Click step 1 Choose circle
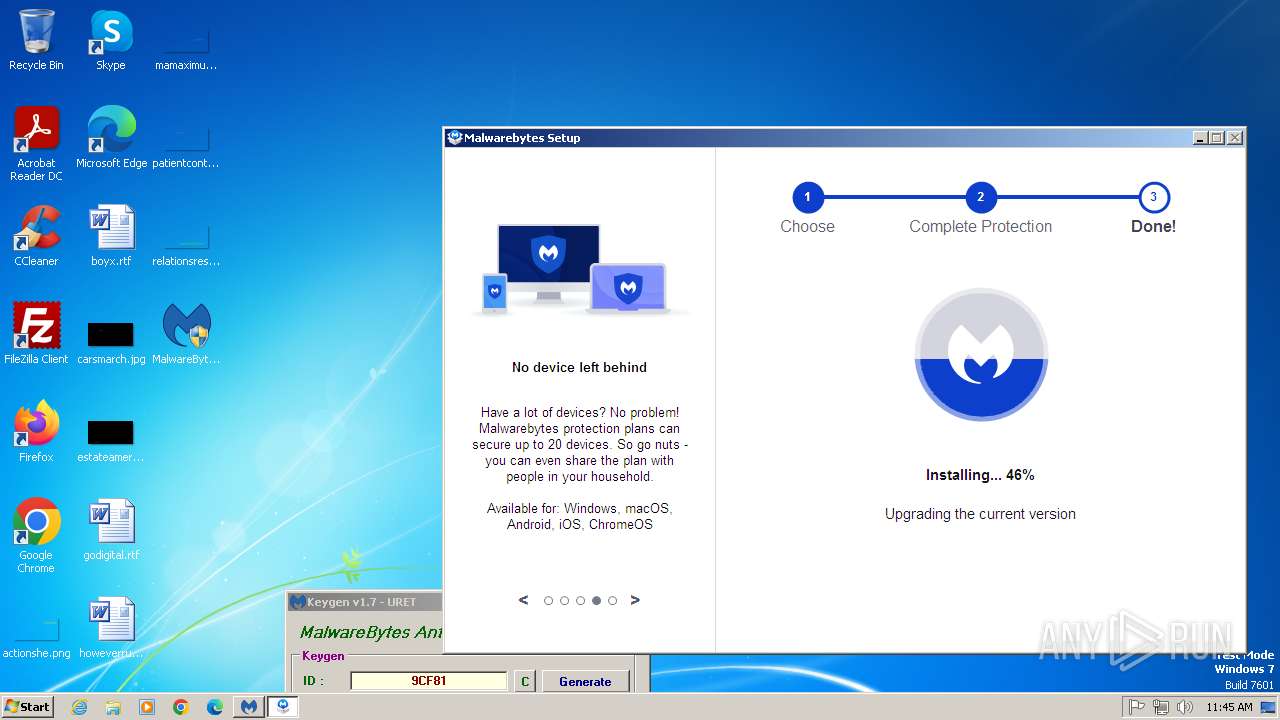 pos(807,197)
